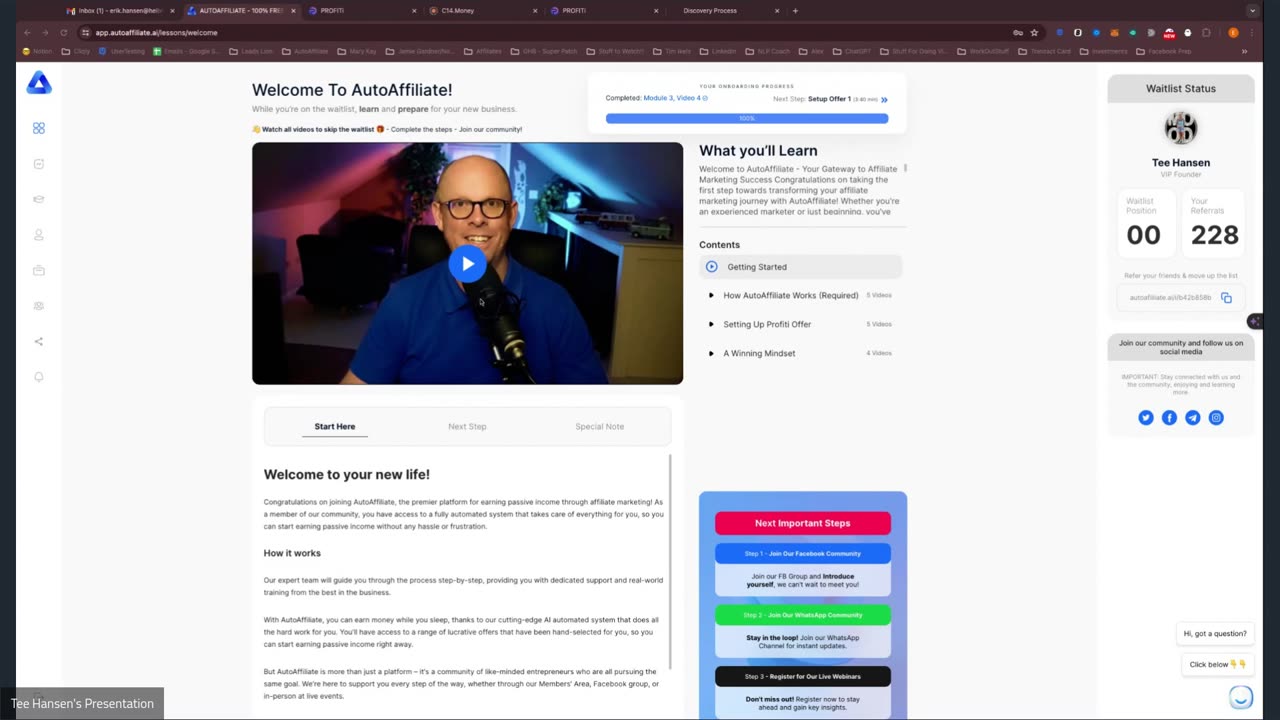
Task: Open the ChatGPT bookmark folder
Action: pos(853,51)
